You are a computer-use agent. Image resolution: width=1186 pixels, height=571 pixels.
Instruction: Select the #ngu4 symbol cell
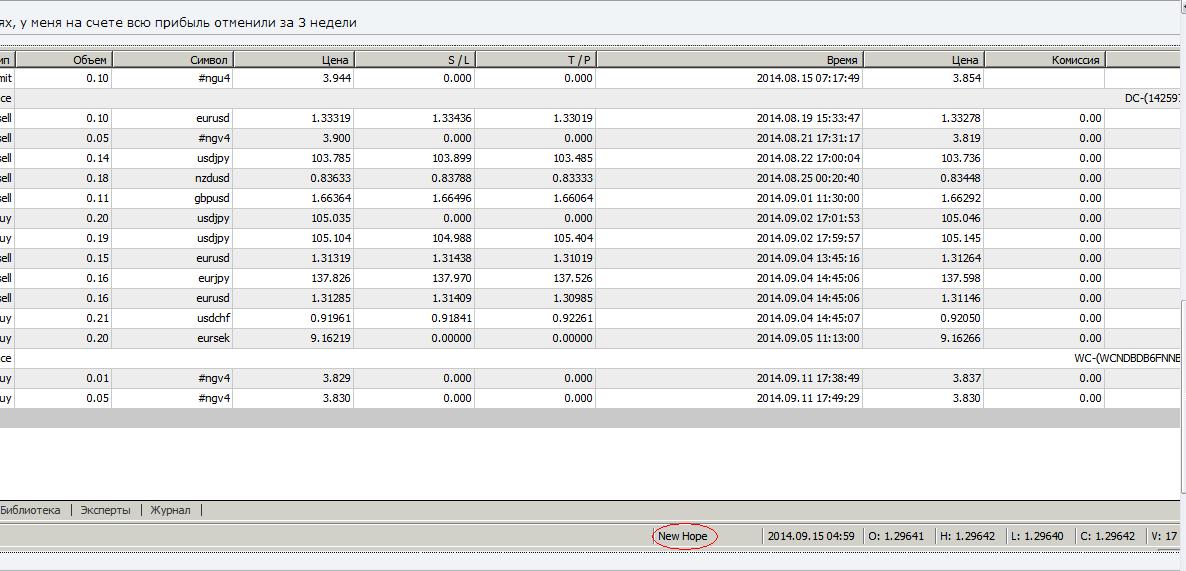(213, 78)
